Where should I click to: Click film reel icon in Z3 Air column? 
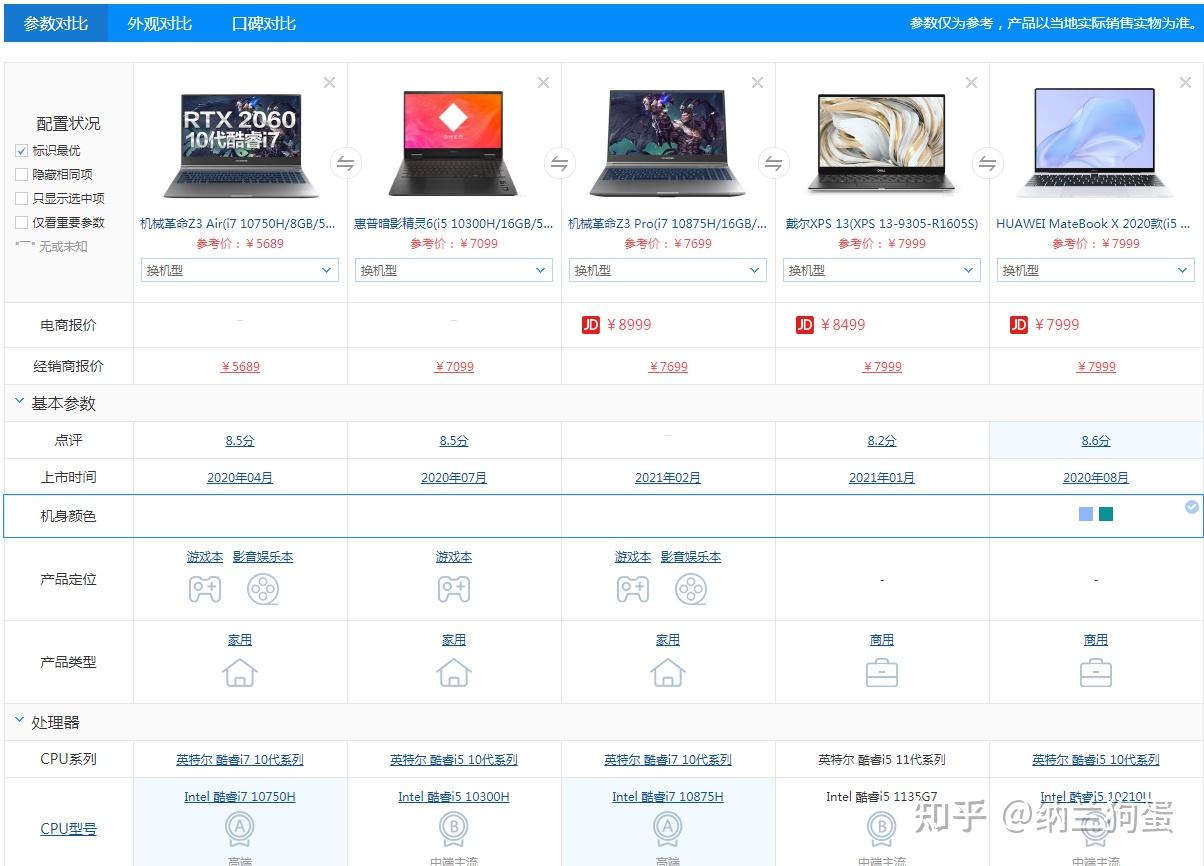(x=263, y=590)
